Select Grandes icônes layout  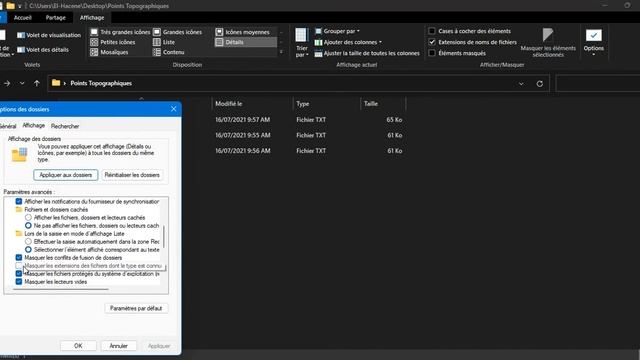[x=178, y=32]
